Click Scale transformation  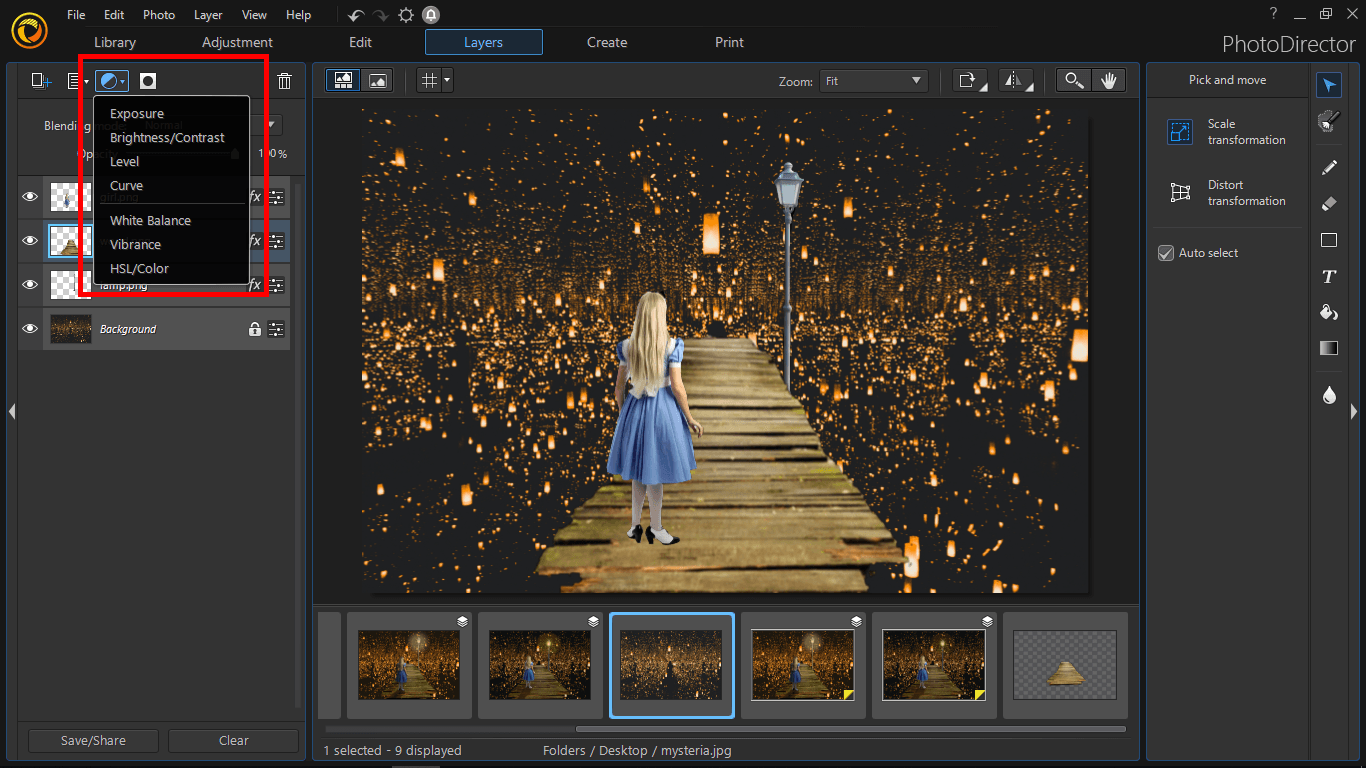click(1228, 132)
